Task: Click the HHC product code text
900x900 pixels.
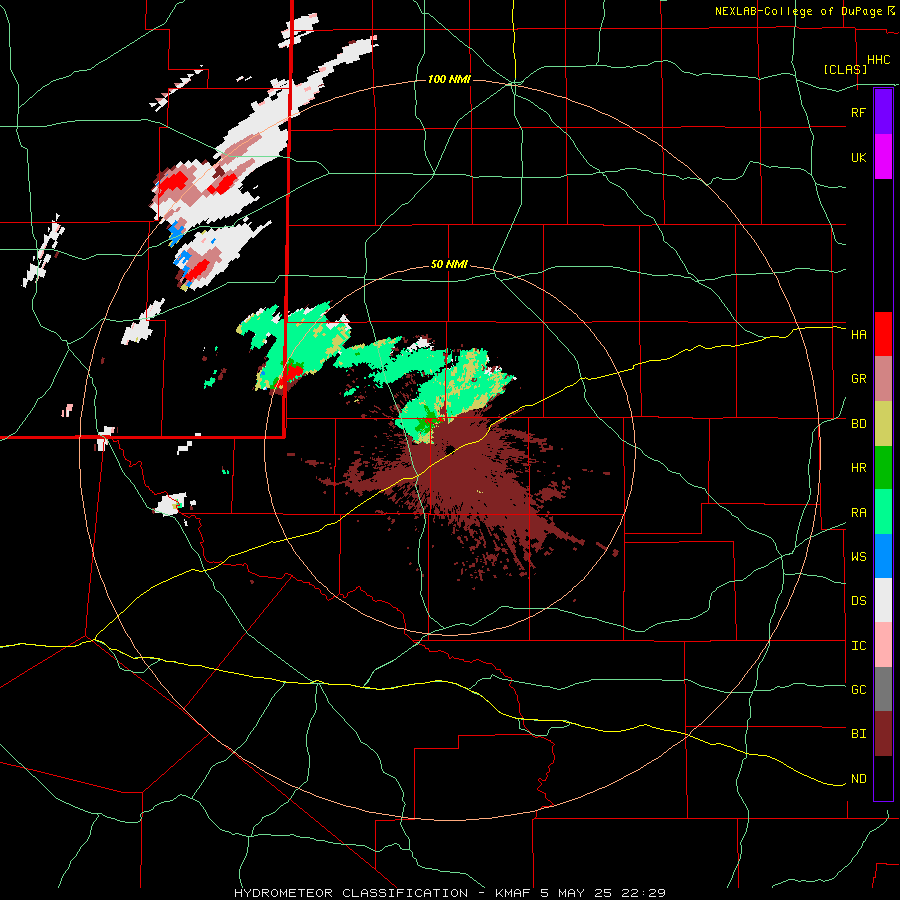Action: (x=878, y=60)
